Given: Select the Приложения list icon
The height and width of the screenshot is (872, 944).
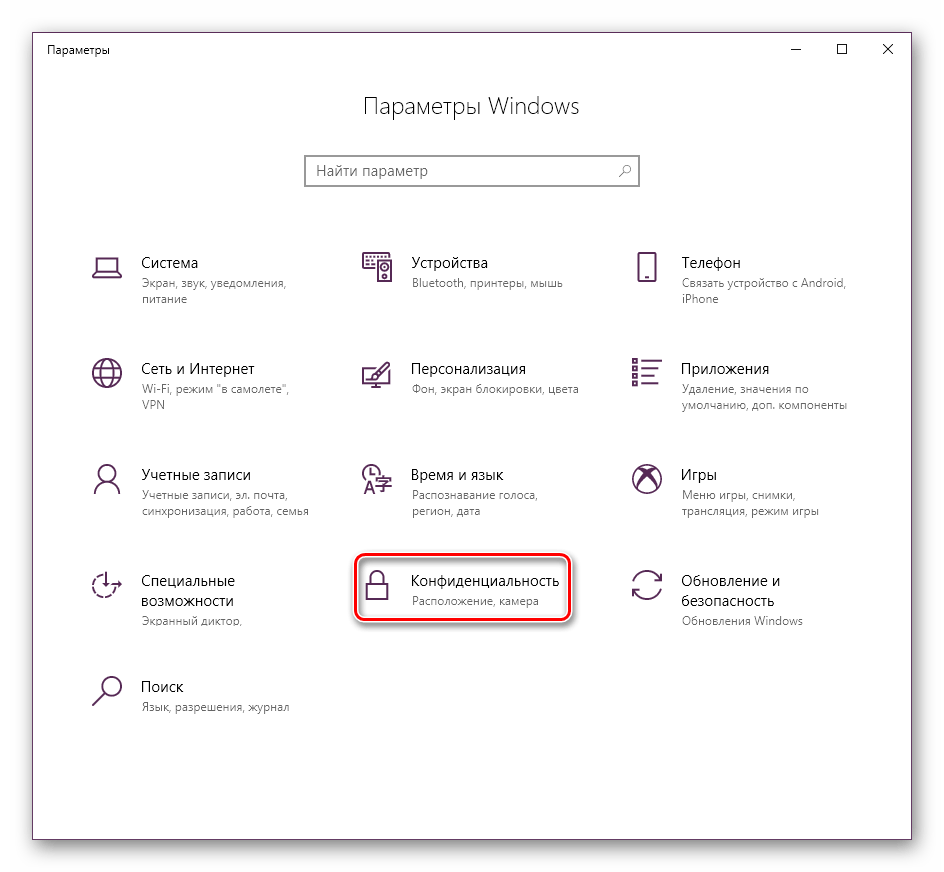Looking at the screenshot, I should pos(646,371).
